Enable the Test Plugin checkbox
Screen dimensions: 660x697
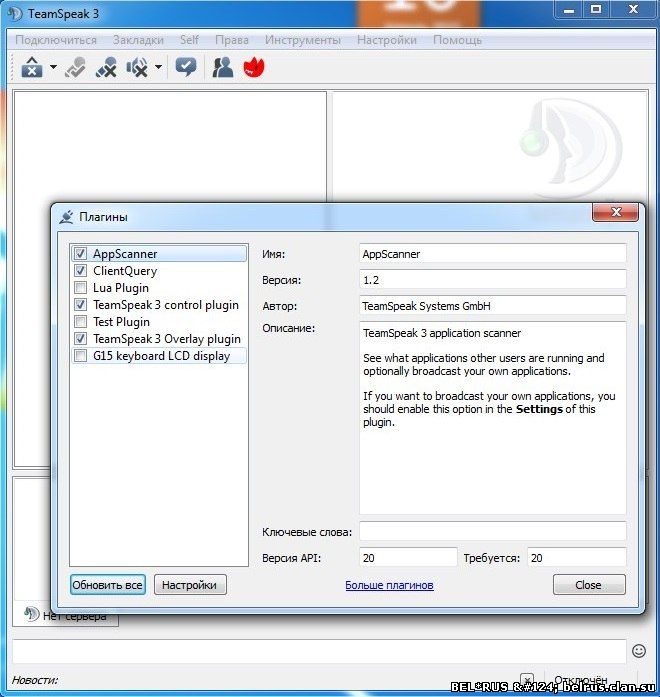click(80, 321)
